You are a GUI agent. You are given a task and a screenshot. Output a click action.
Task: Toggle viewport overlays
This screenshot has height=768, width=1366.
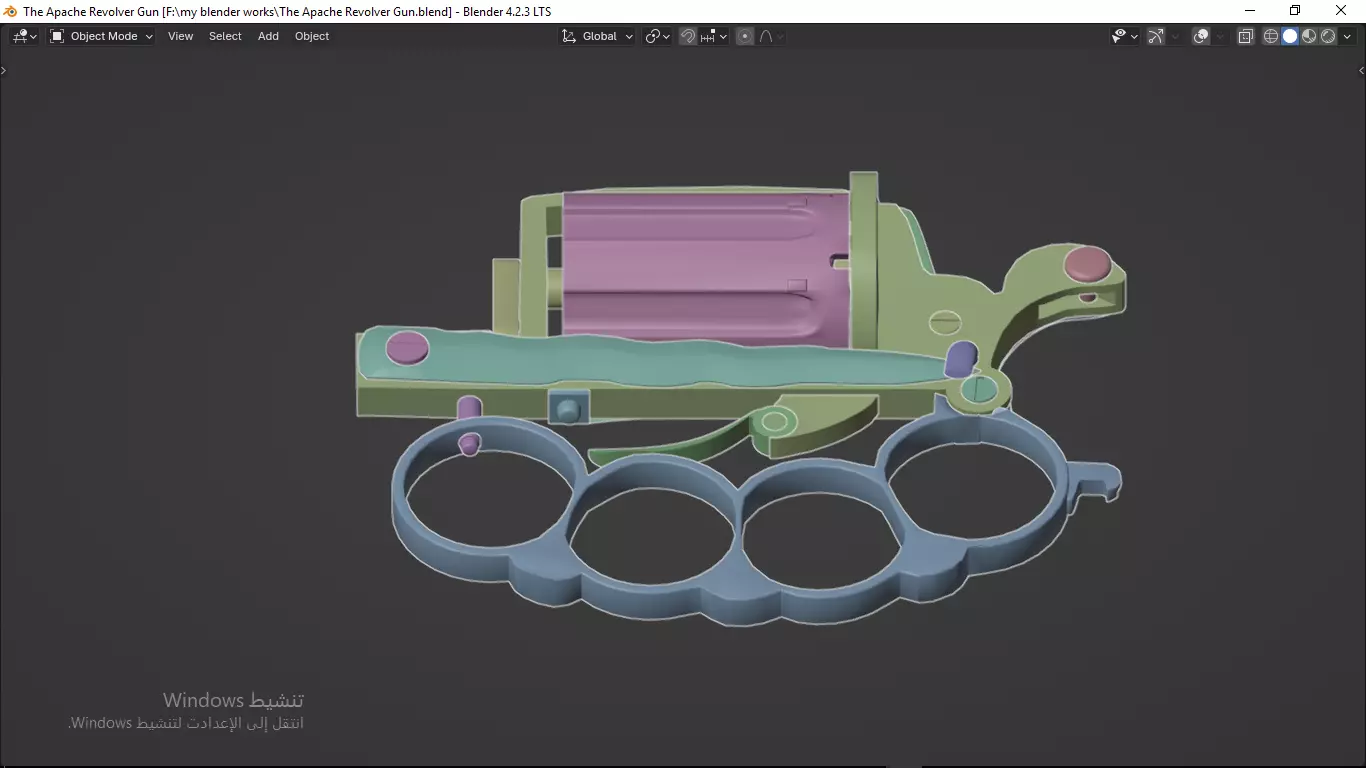(x=1201, y=36)
